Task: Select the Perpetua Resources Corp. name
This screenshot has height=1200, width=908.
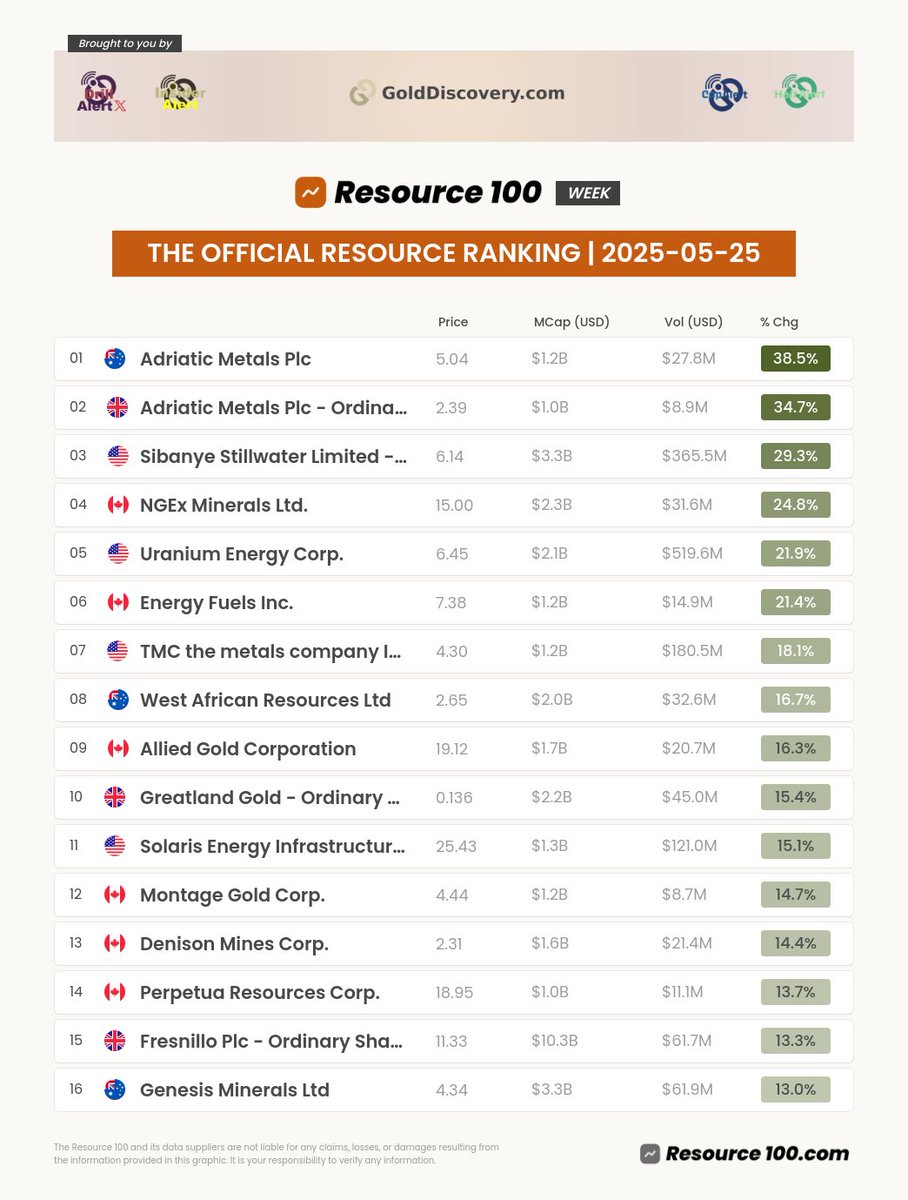Action: pyautogui.click(x=260, y=993)
